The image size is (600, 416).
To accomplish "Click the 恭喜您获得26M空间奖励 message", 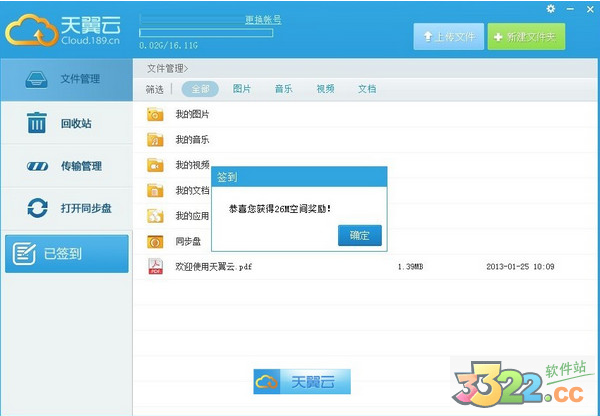I will [280, 209].
